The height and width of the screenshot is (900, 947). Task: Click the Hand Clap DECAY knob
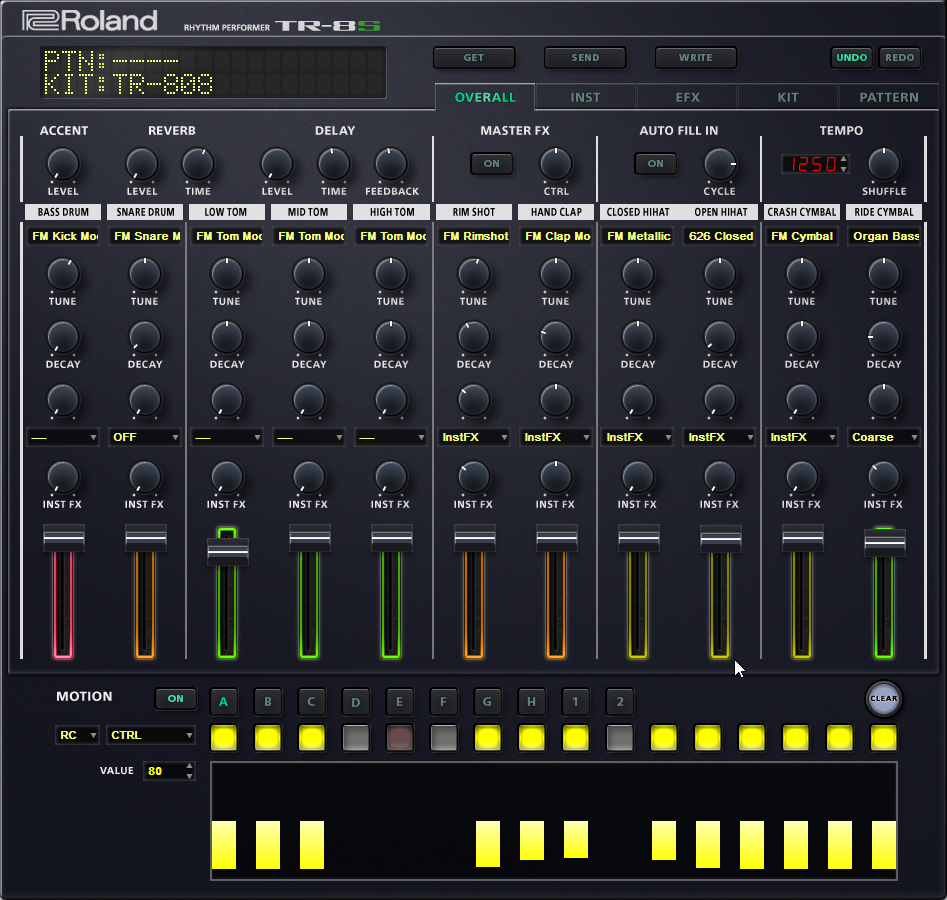click(556, 338)
